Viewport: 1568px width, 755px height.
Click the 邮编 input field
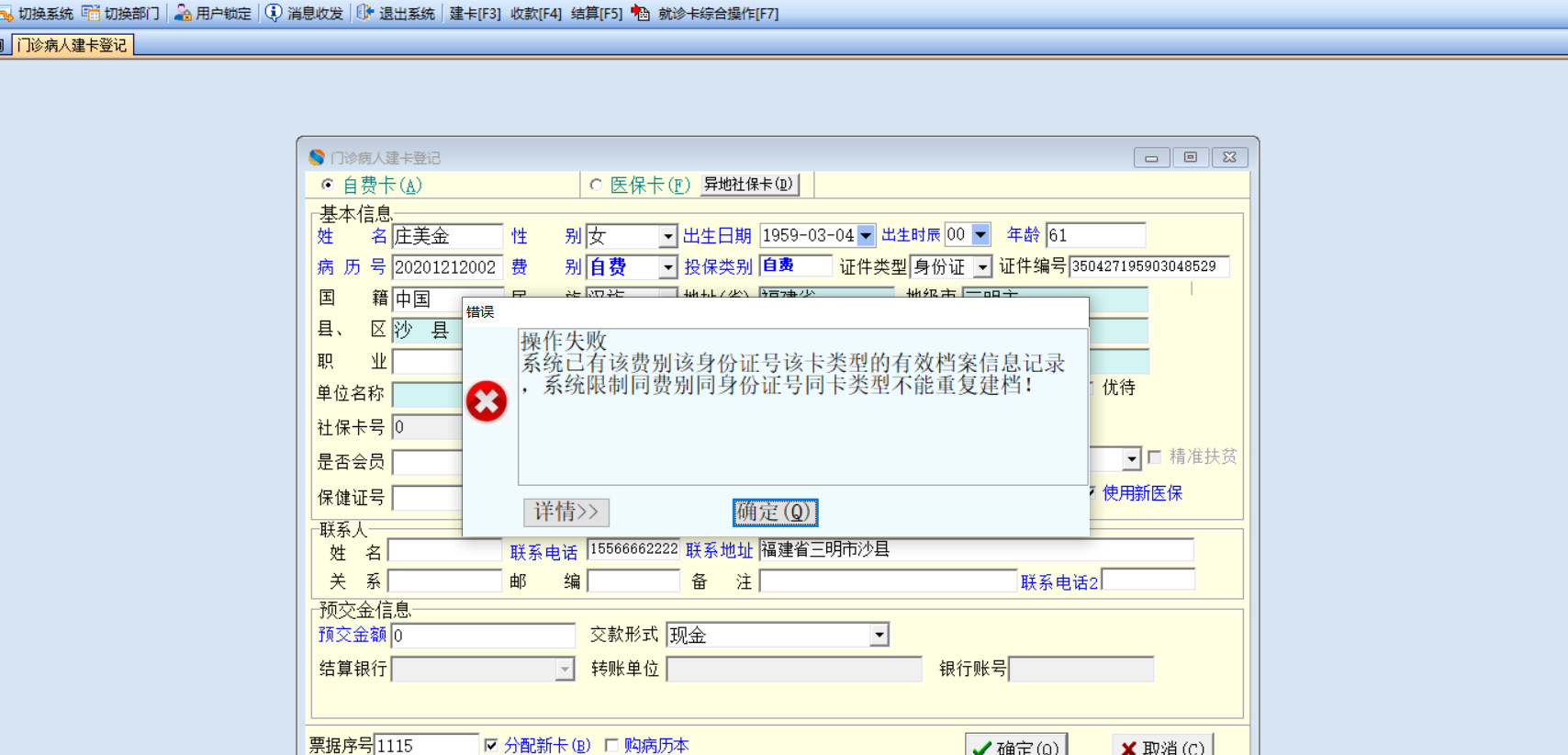click(x=633, y=580)
